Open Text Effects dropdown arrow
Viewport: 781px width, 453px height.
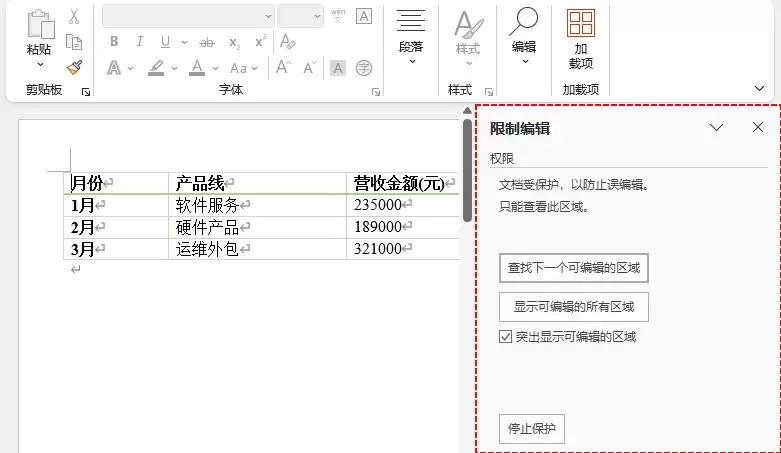tap(130, 68)
